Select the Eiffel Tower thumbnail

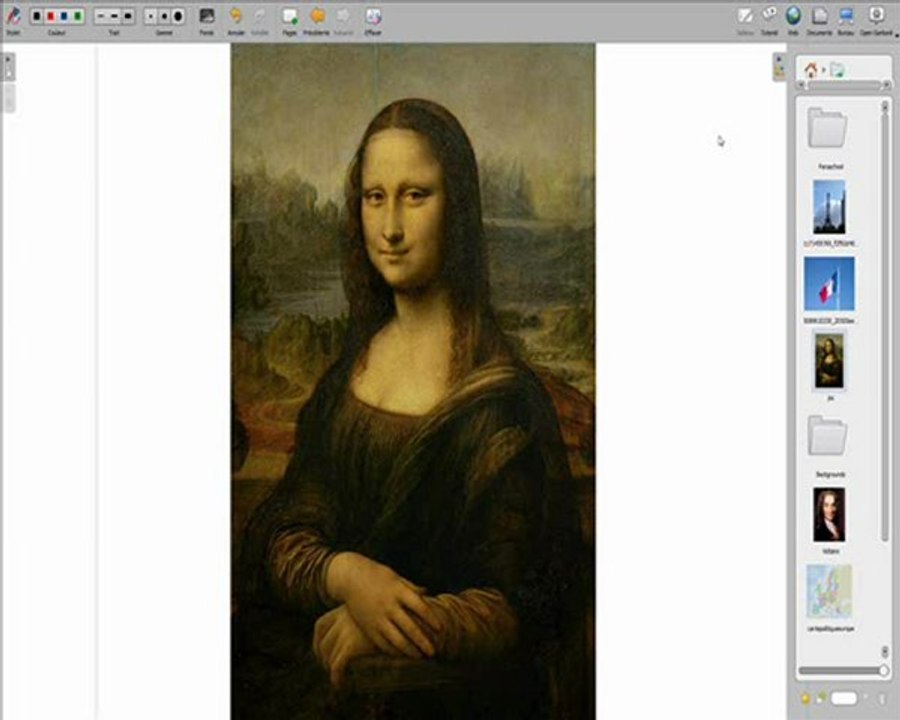pyautogui.click(x=829, y=207)
